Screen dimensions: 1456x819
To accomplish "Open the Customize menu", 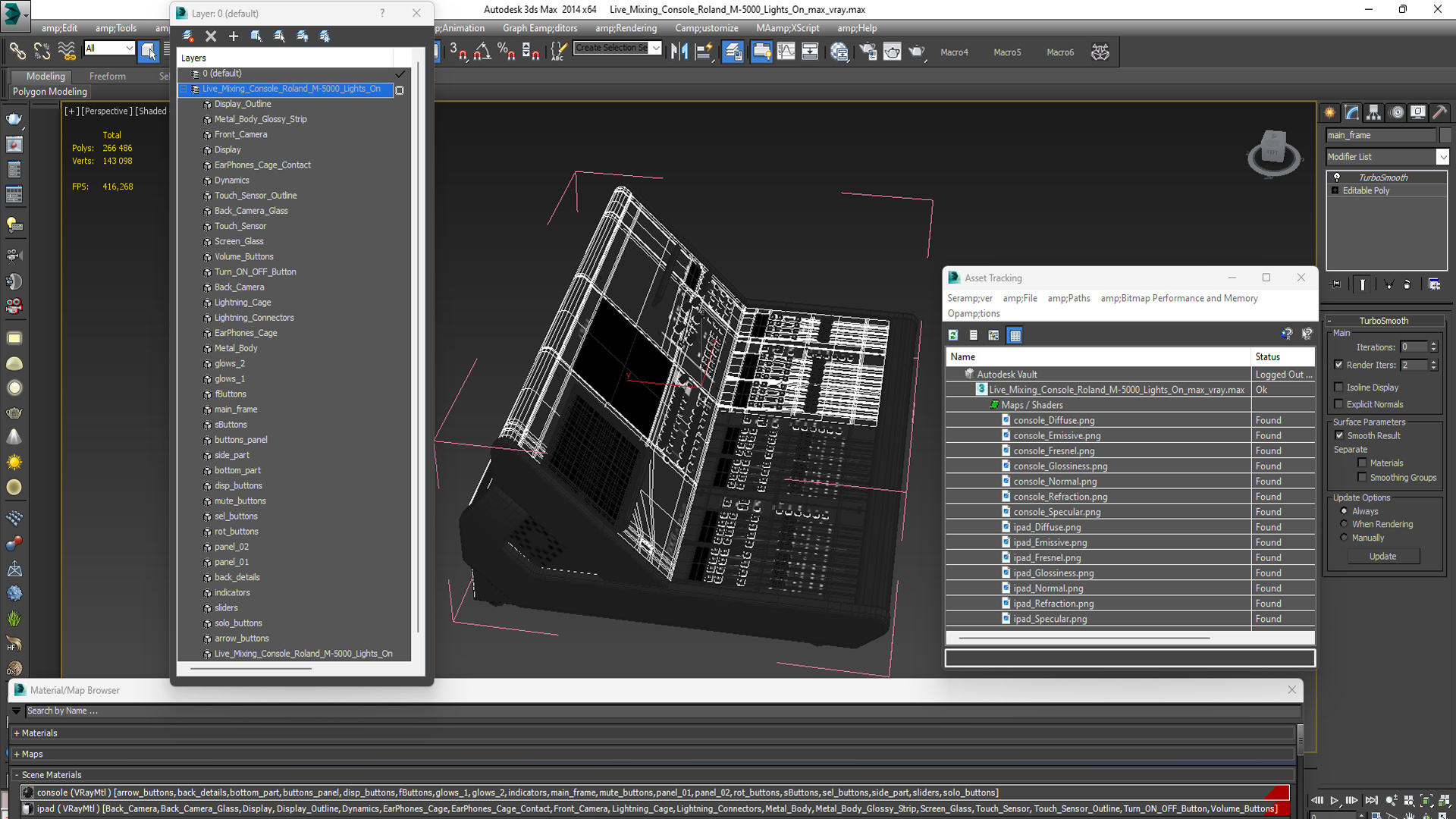I will coord(706,28).
